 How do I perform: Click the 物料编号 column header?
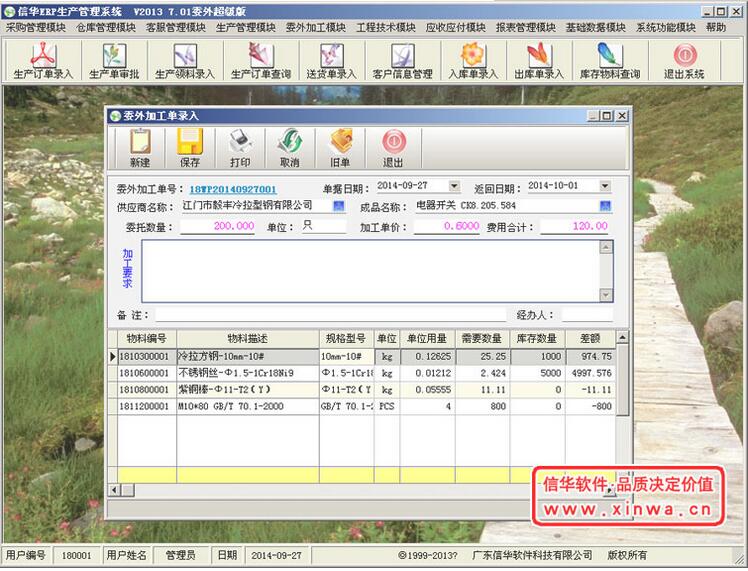147,339
